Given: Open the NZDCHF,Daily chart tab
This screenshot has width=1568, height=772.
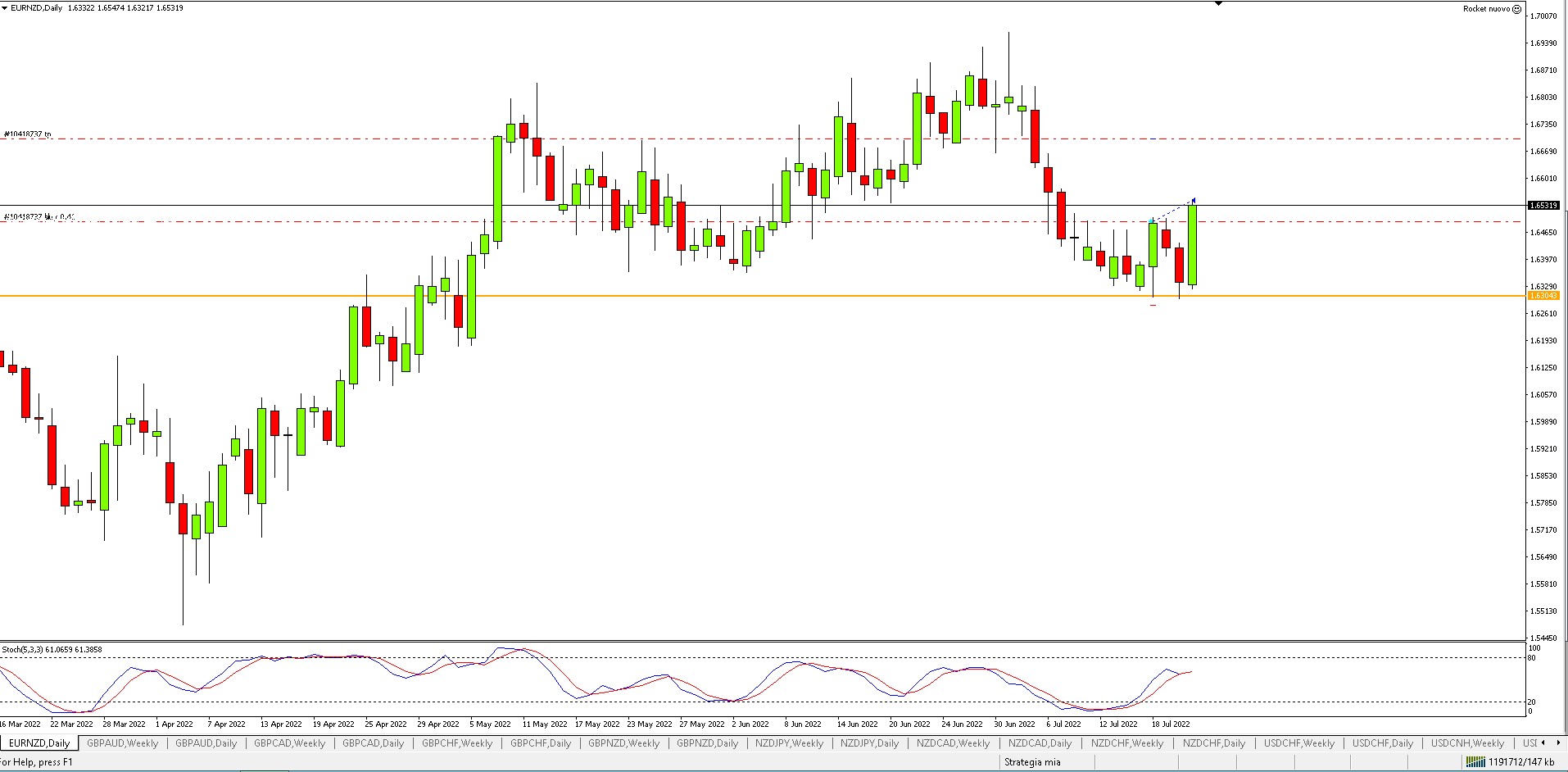Looking at the screenshot, I should pyautogui.click(x=1213, y=743).
